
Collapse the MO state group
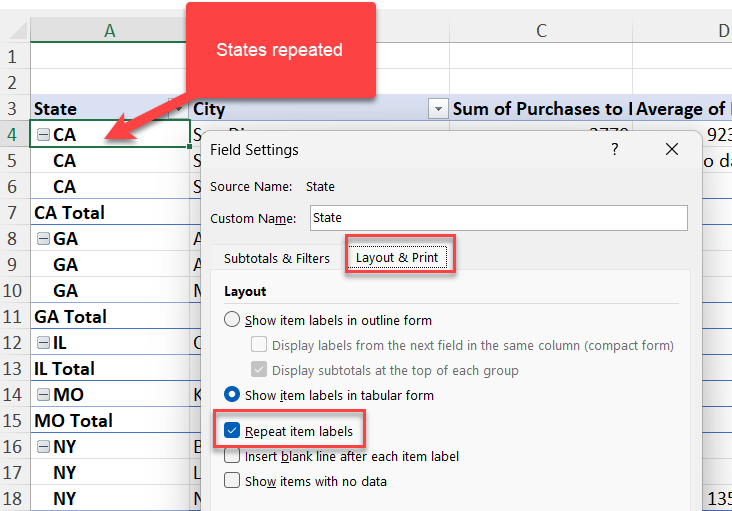(43, 395)
